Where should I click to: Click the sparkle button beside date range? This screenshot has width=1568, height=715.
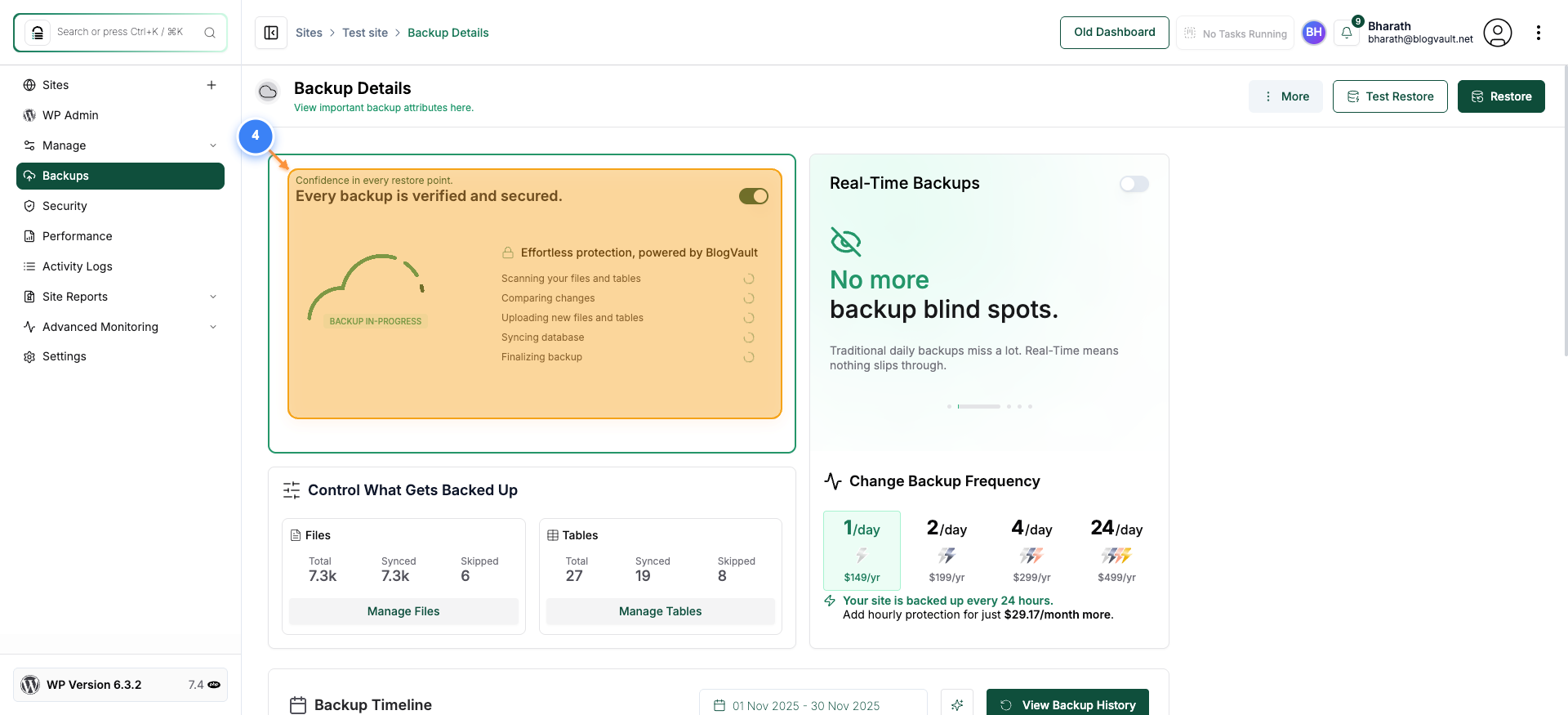957,704
